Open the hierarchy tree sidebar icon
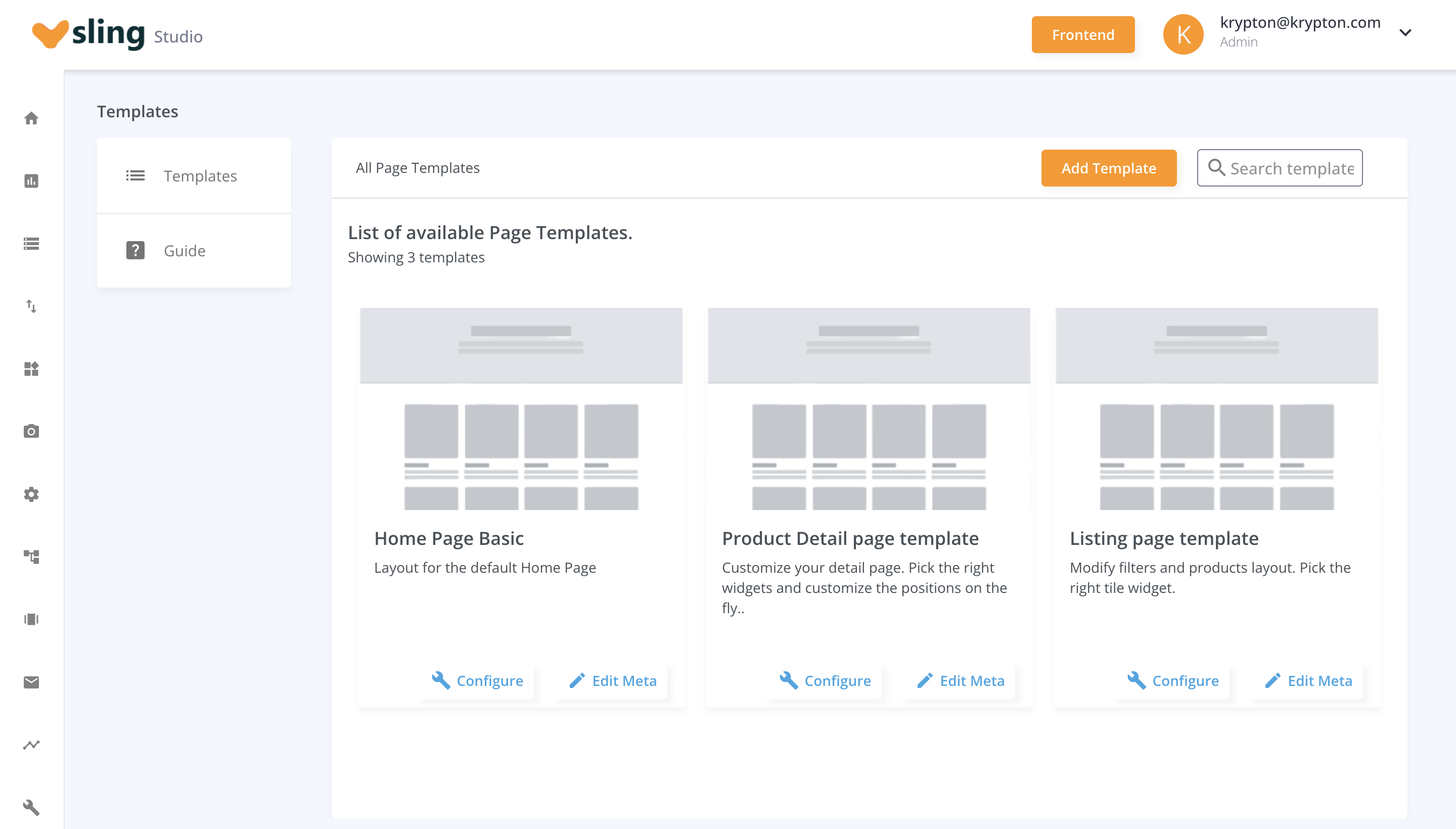1456x829 pixels. pyautogui.click(x=31, y=556)
